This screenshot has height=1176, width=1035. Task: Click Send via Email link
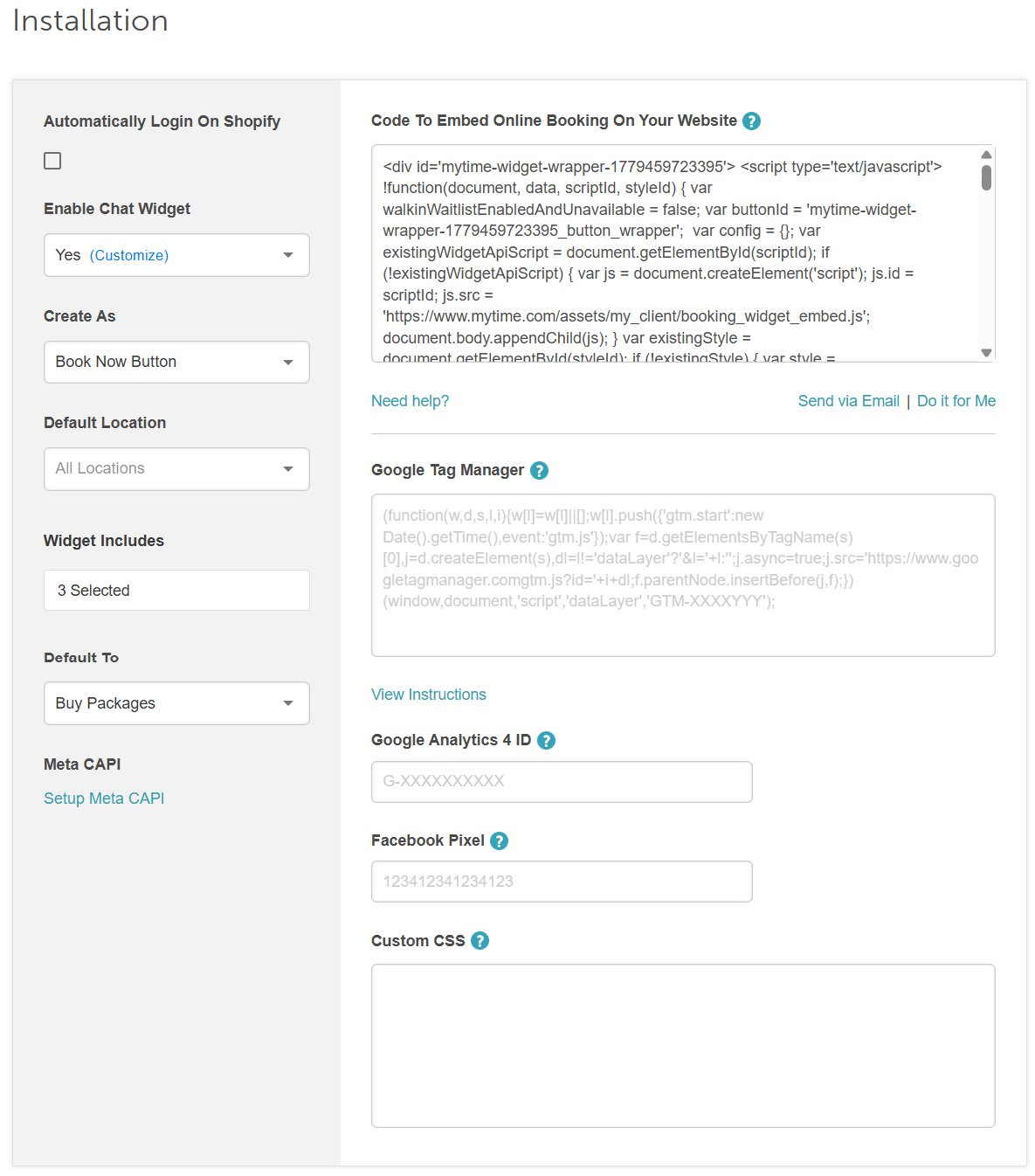(848, 401)
